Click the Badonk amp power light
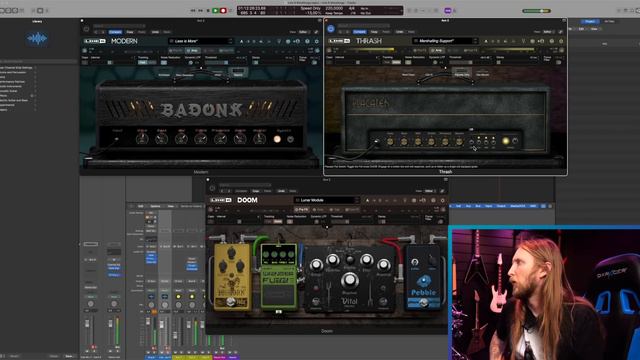Viewport: 640px width, 360px height. 277,139
